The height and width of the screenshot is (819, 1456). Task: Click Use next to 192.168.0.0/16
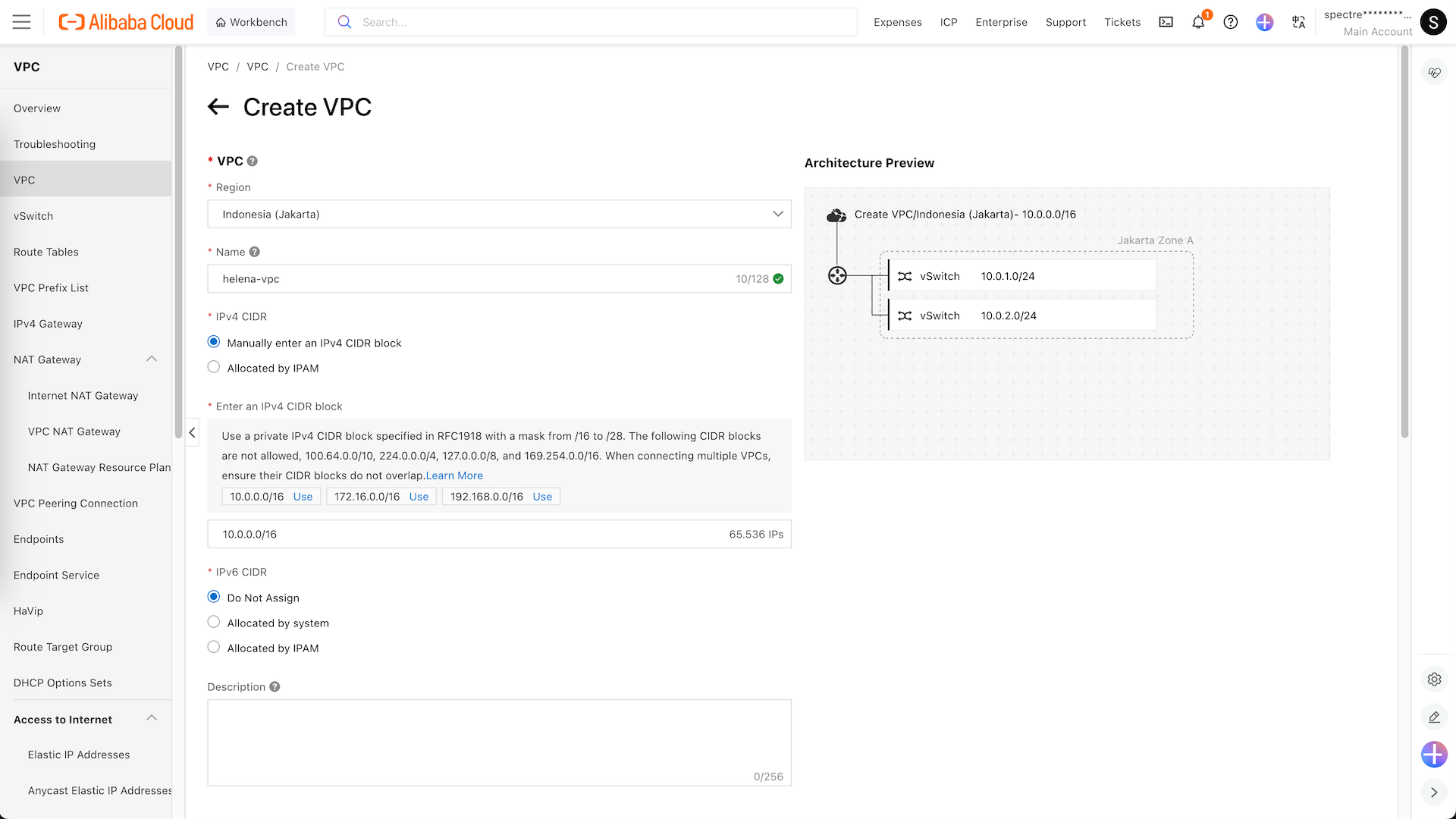[x=542, y=497]
